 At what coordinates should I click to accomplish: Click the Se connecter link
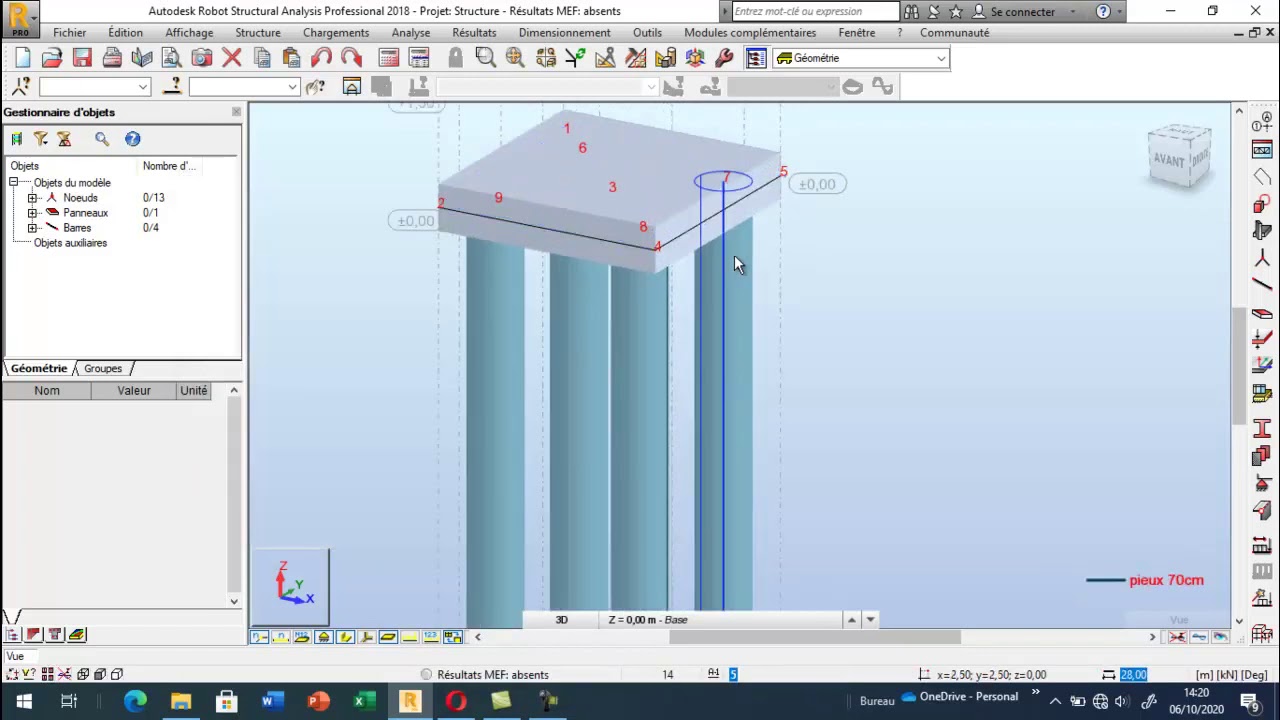coord(1022,12)
